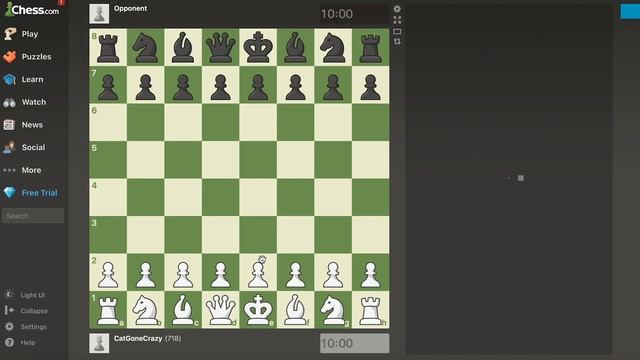
Task: Click the empty e4 square
Action: [258, 198]
